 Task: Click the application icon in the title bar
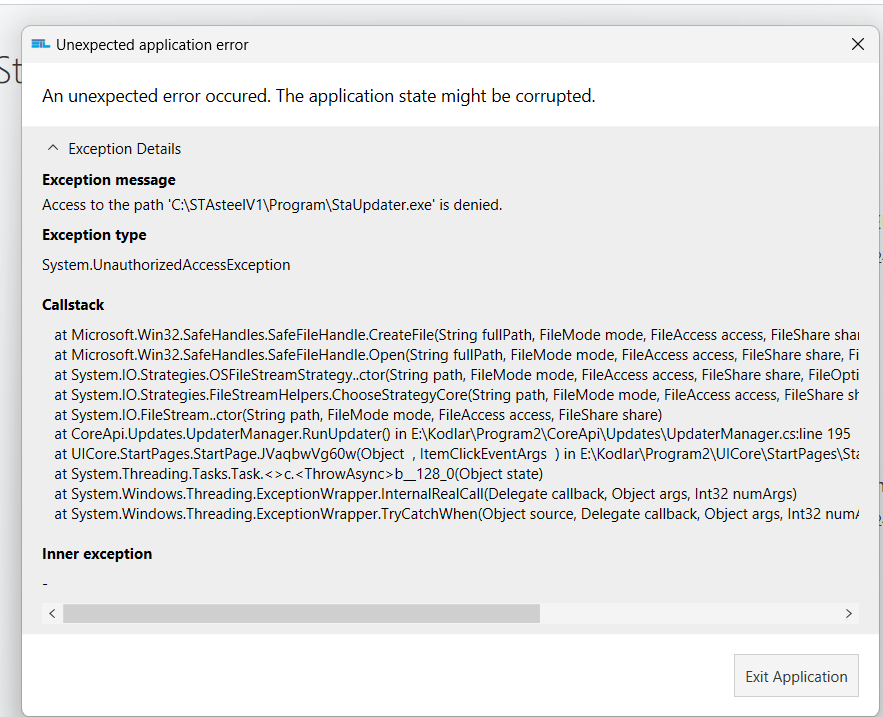pyautogui.click(x=40, y=44)
